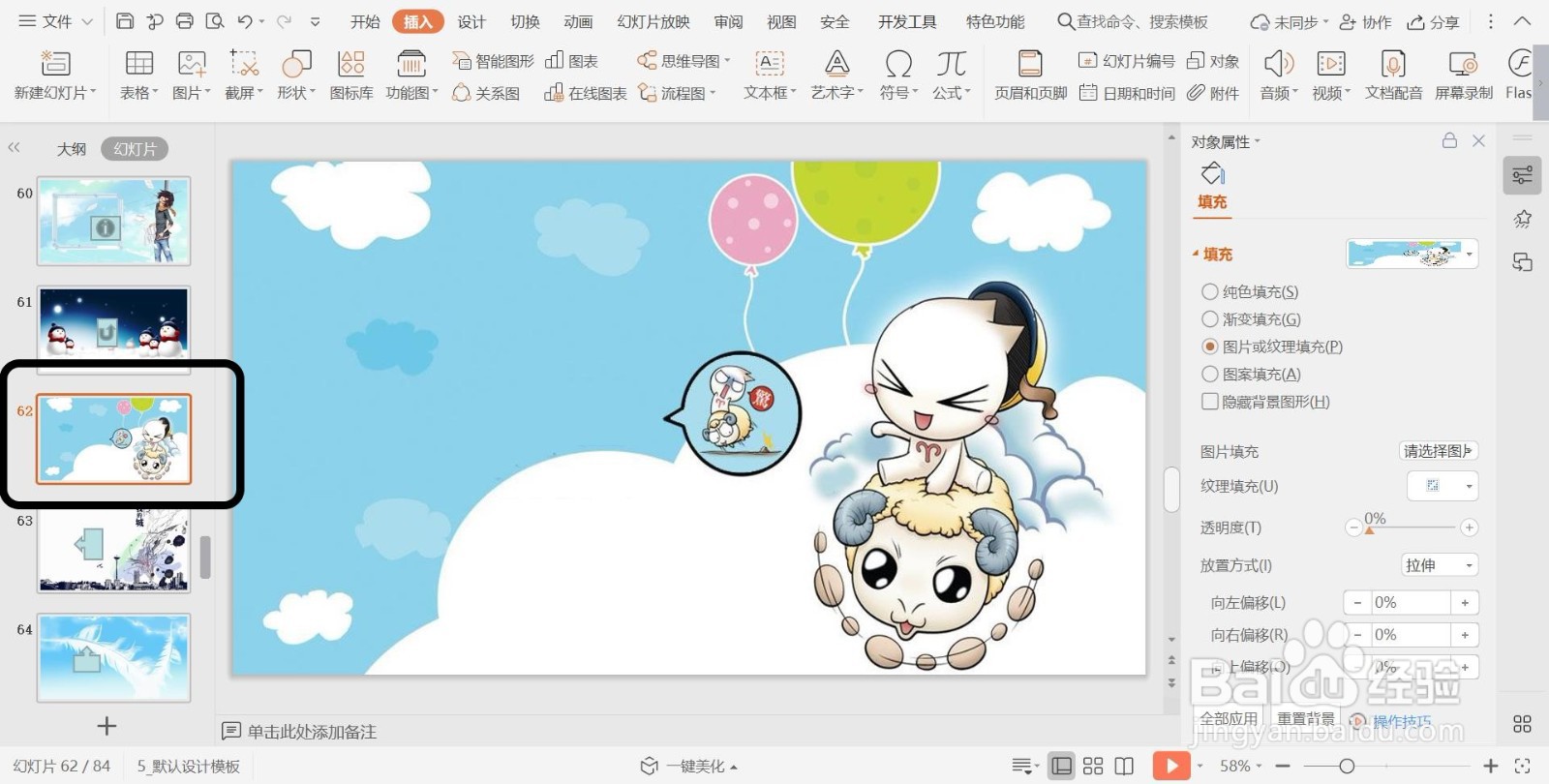The width and height of the screenshot is (1549, 784).
Task: Open the Slide Show (幻灯片放映) tab
Action: [653, 21]
